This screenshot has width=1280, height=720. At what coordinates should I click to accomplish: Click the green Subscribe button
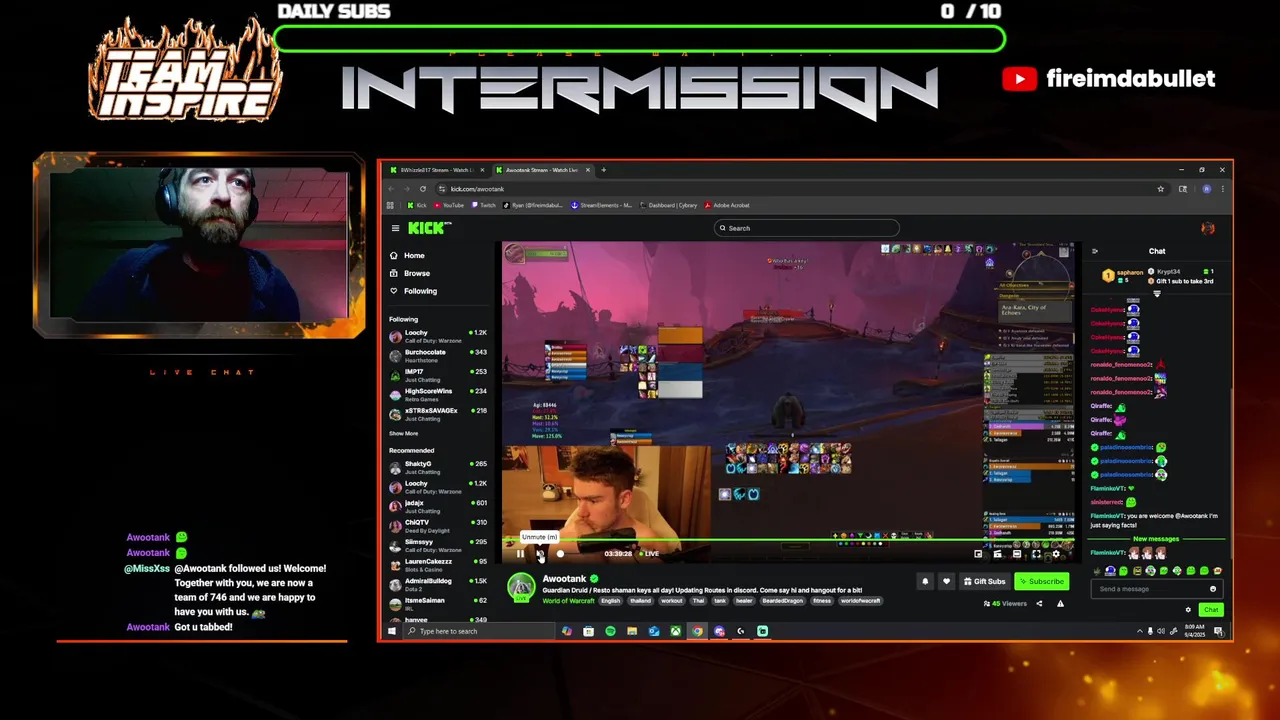[1041, 581]
